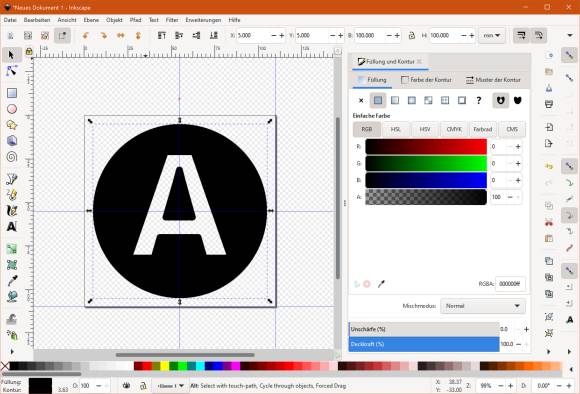This screenshot has height=394, width=580.
Task: Select linear gradient fill type
Action: pos(395,100)
